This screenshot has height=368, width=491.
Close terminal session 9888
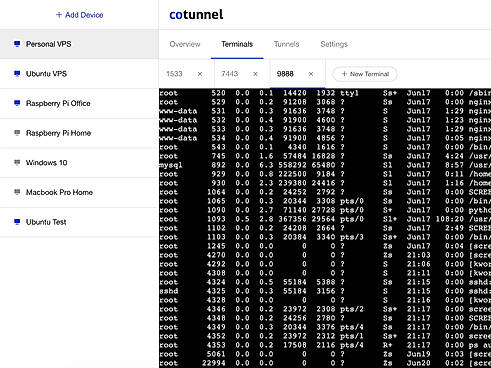(x=311, y=74)
